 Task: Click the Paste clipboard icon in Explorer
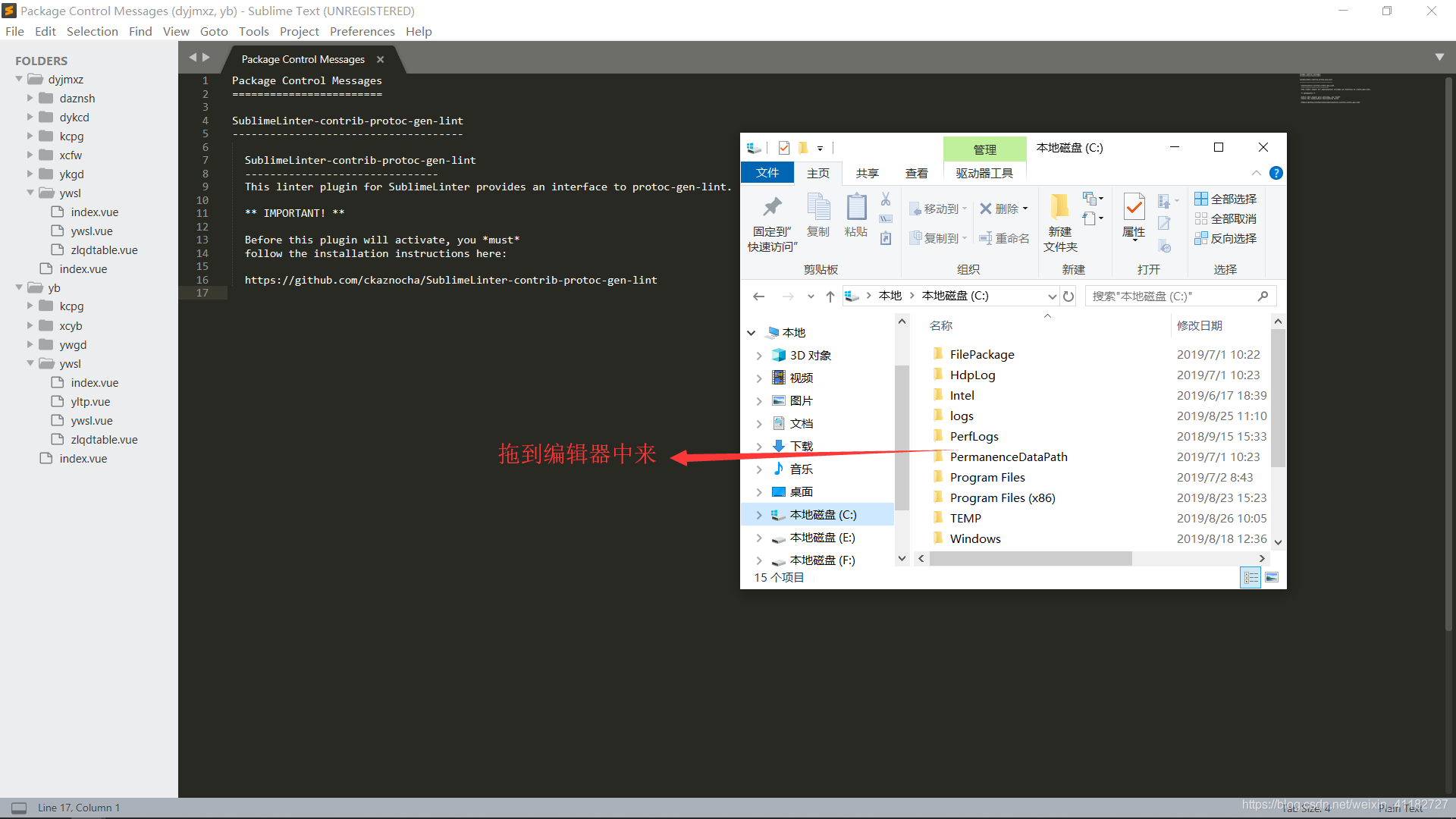point(856,207)
